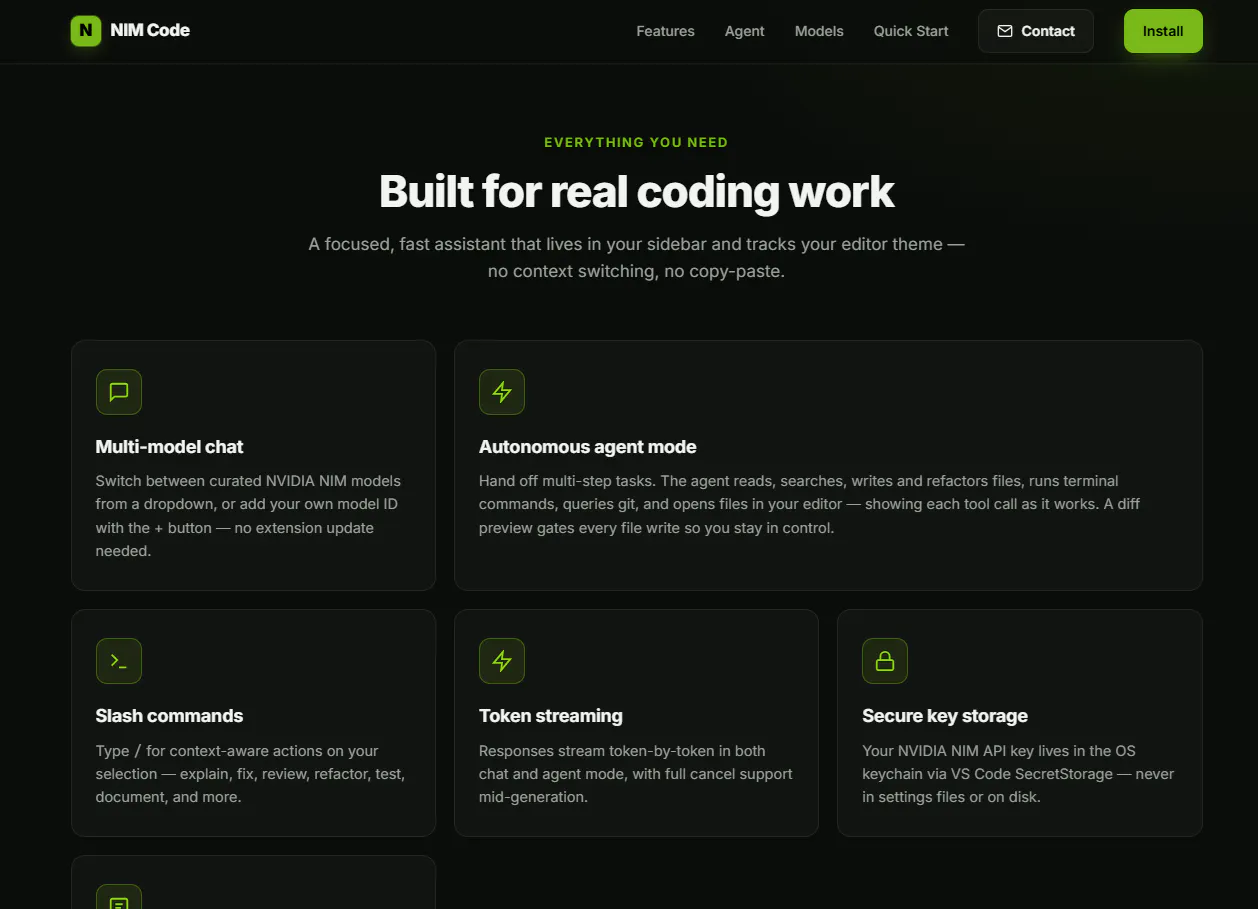Click the description 'Responses stream token-by-token'
Image resolution: width=1258 pixels, height=909 pixels.
point(636,774)
